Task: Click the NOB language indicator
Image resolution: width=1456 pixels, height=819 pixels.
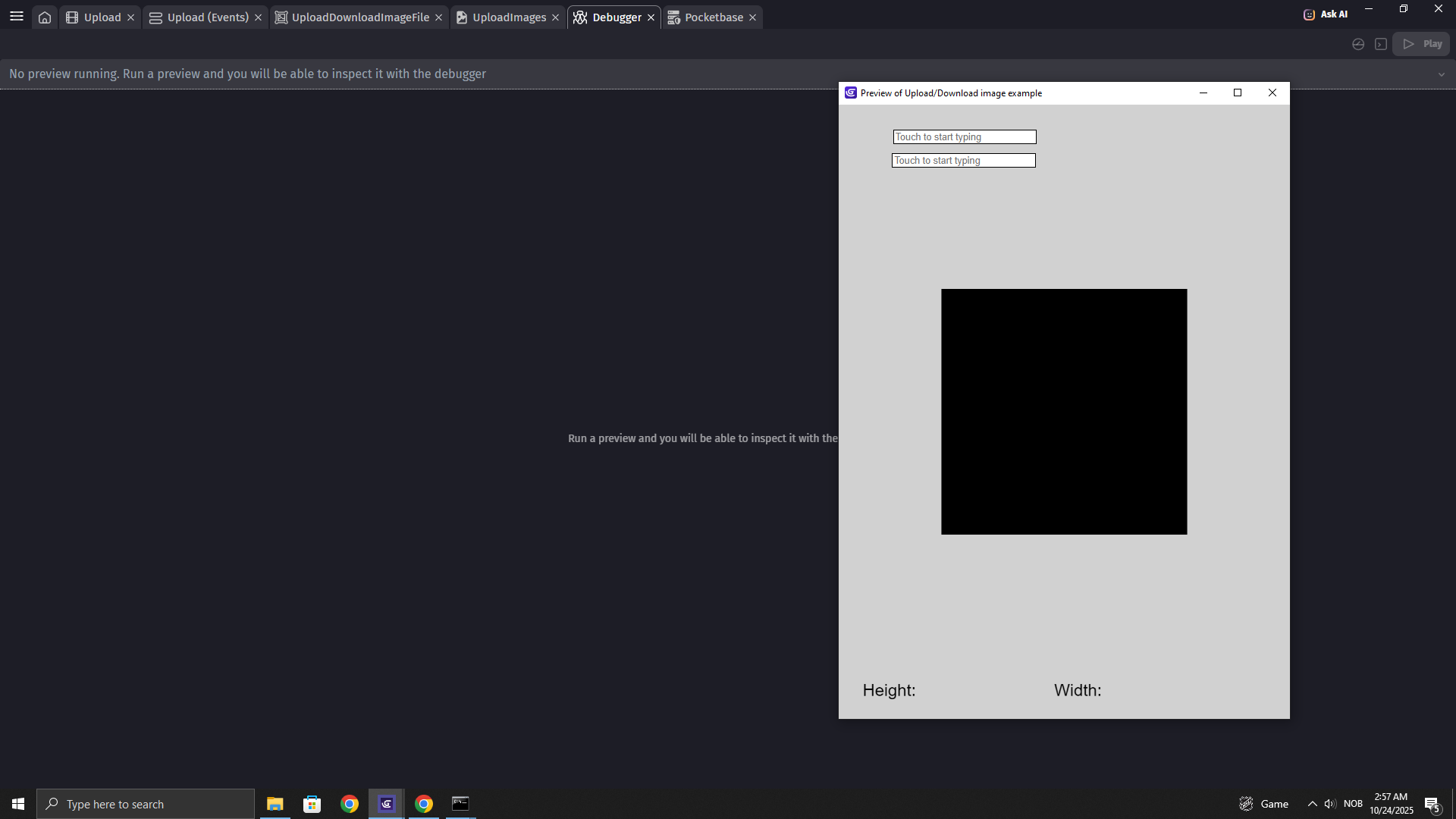Action: [1353, 804]
